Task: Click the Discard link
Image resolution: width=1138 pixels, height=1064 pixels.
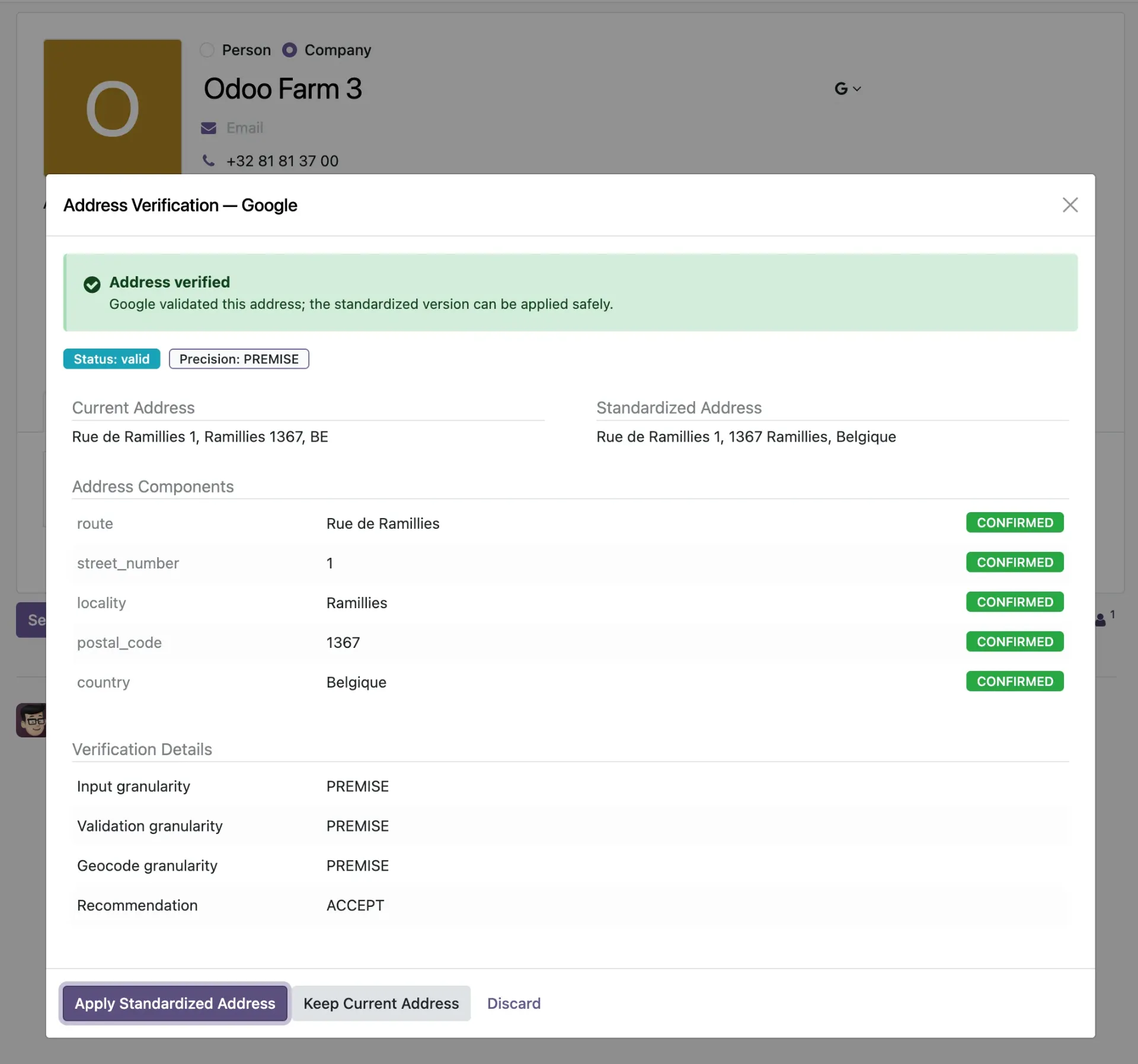Action: point(514,1003)
